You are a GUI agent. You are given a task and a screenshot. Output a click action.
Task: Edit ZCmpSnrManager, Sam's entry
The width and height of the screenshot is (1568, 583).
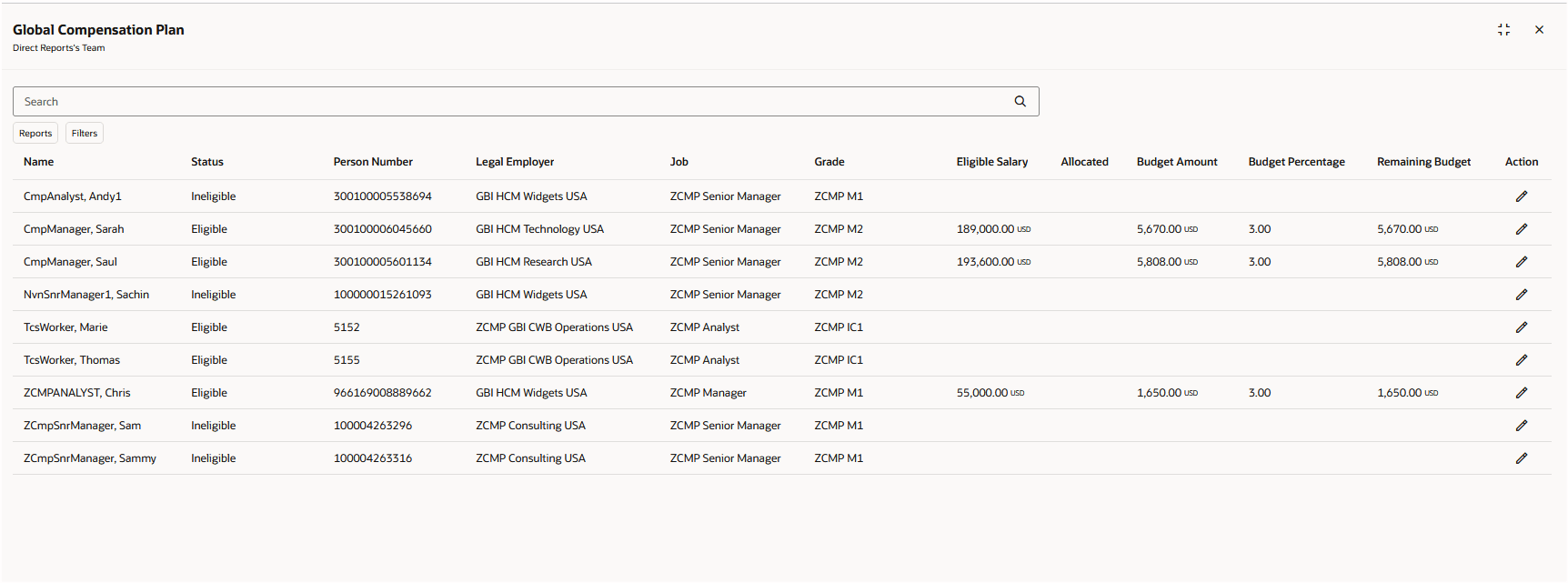click(1521, 426)
